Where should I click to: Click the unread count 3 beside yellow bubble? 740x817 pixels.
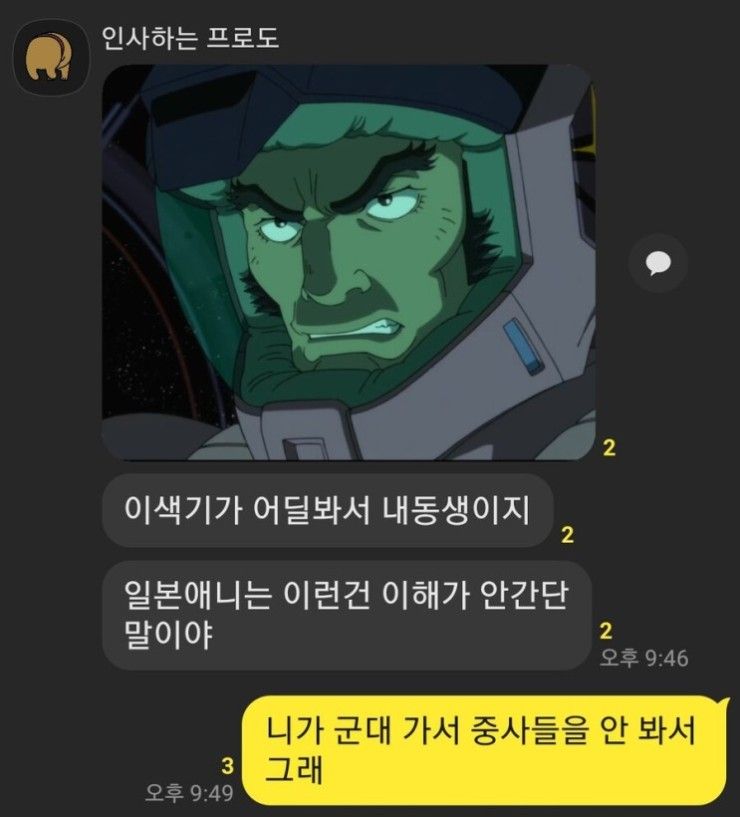point(227,766)
